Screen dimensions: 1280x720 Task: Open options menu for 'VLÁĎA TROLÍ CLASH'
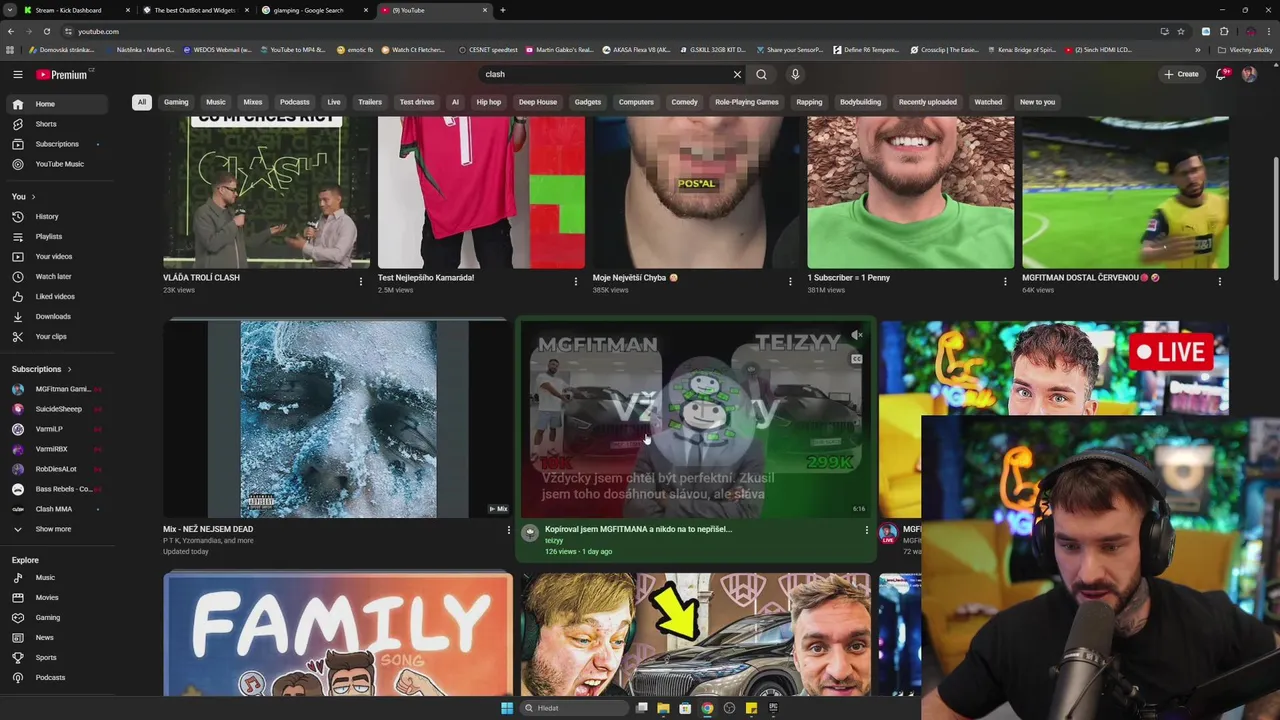point(361,282)
